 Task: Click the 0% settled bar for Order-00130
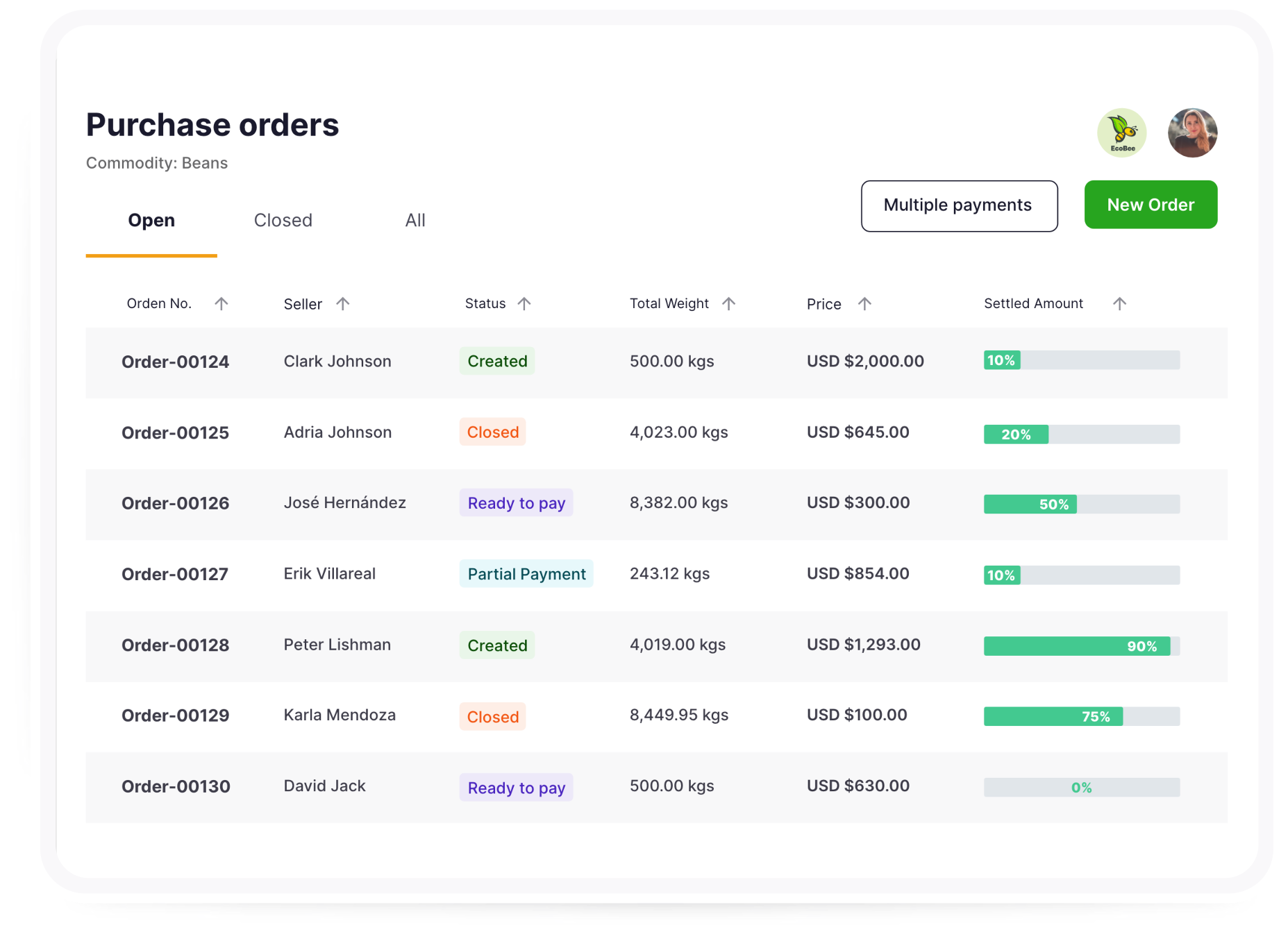coord(1081,788)
